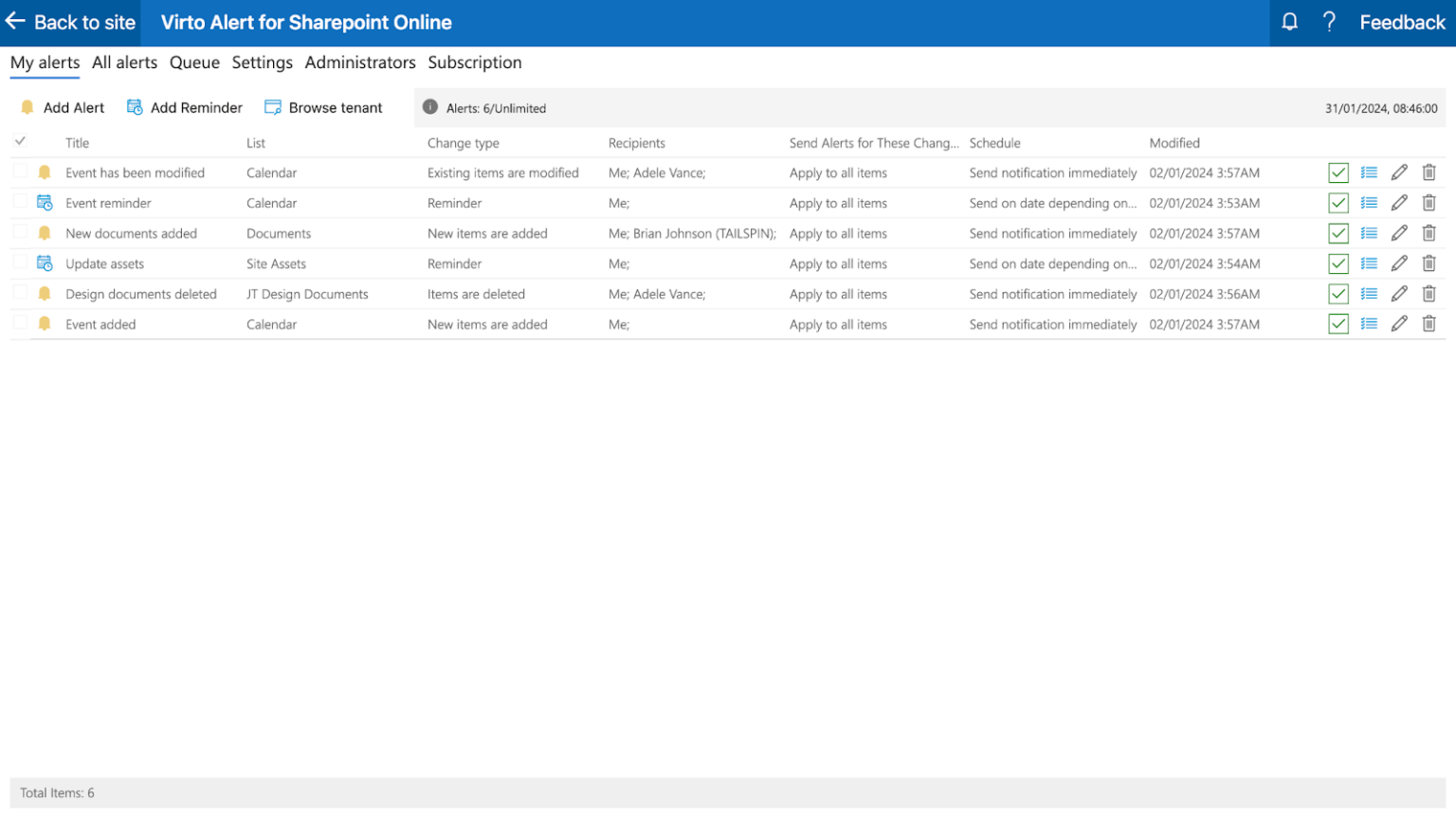Select all alerts with the header checkbox
The image size is (1456, 818).
(x=21, y=140)
